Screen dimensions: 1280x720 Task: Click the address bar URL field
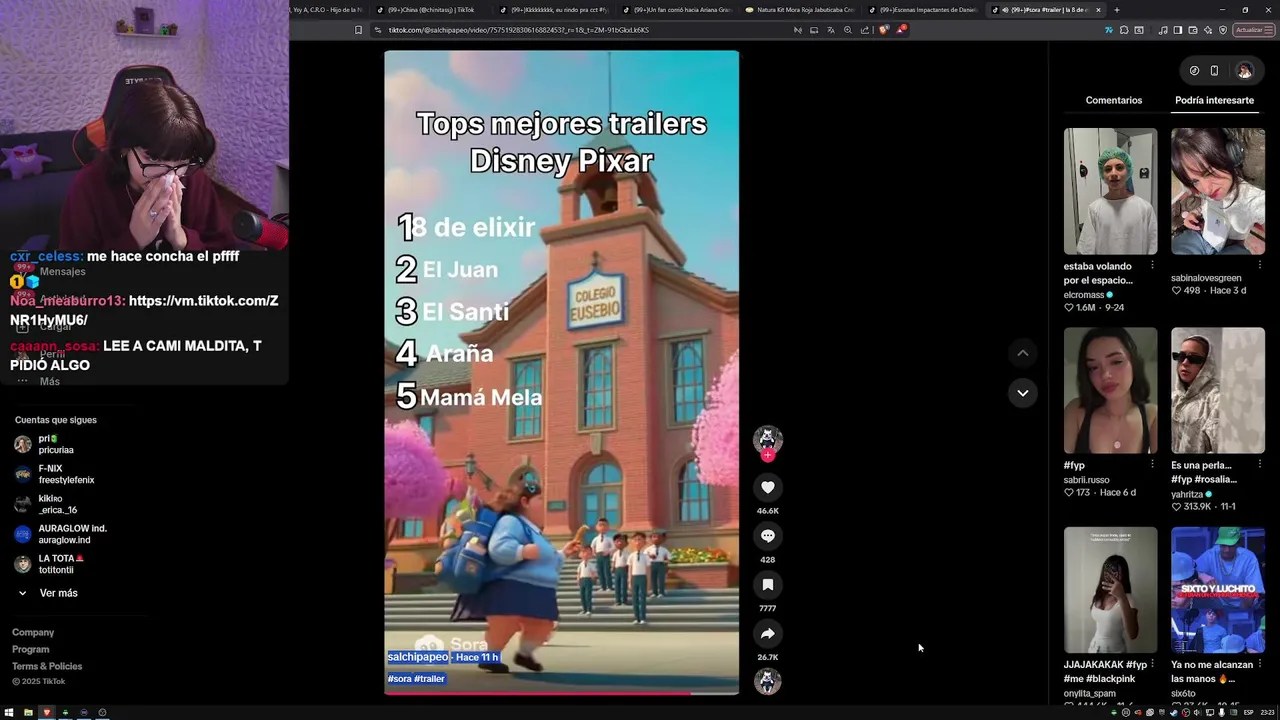(x=580, y=30)
